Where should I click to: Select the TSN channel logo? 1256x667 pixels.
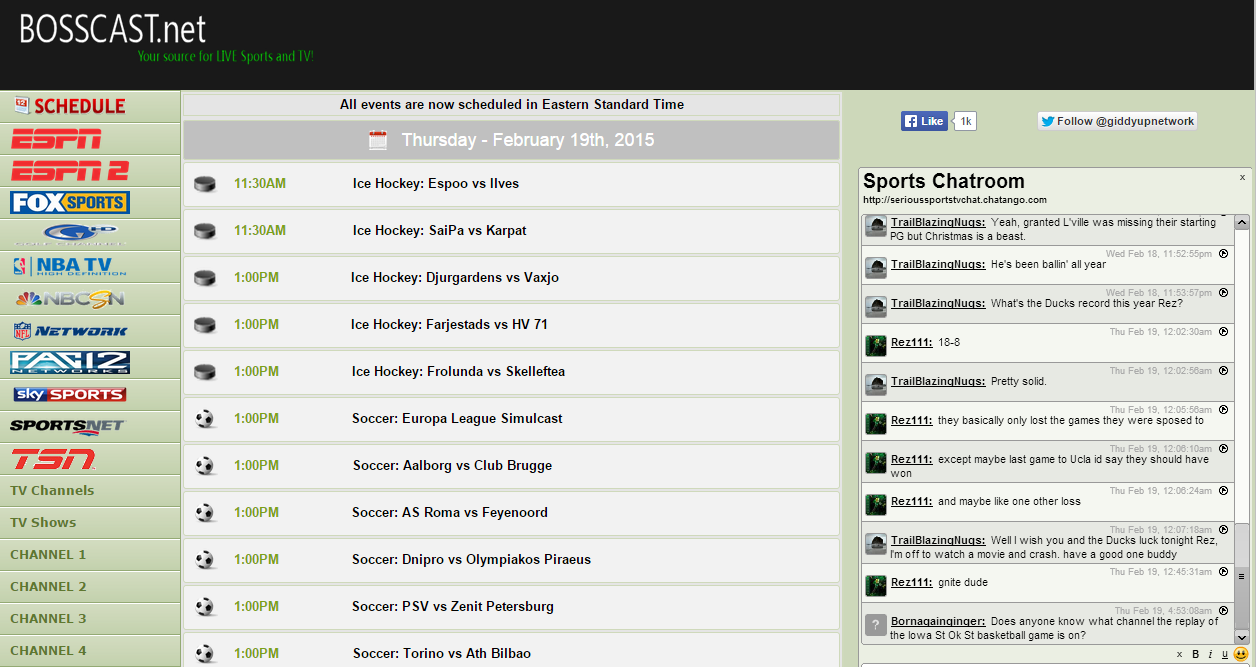tap(53, 459)
